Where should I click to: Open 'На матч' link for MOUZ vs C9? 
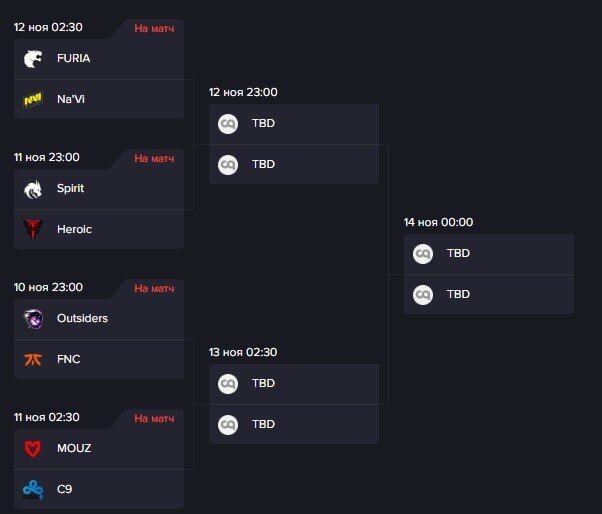click(x=154, y=418)
